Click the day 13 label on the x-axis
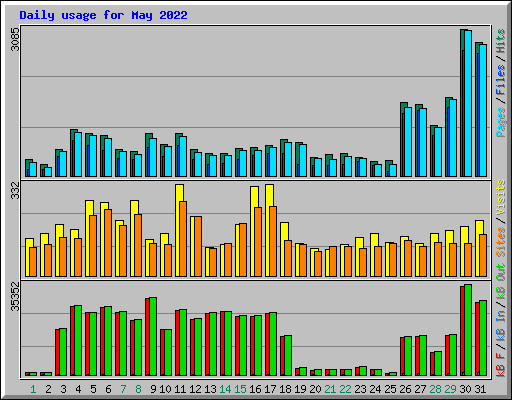 (x=210, y=389)
